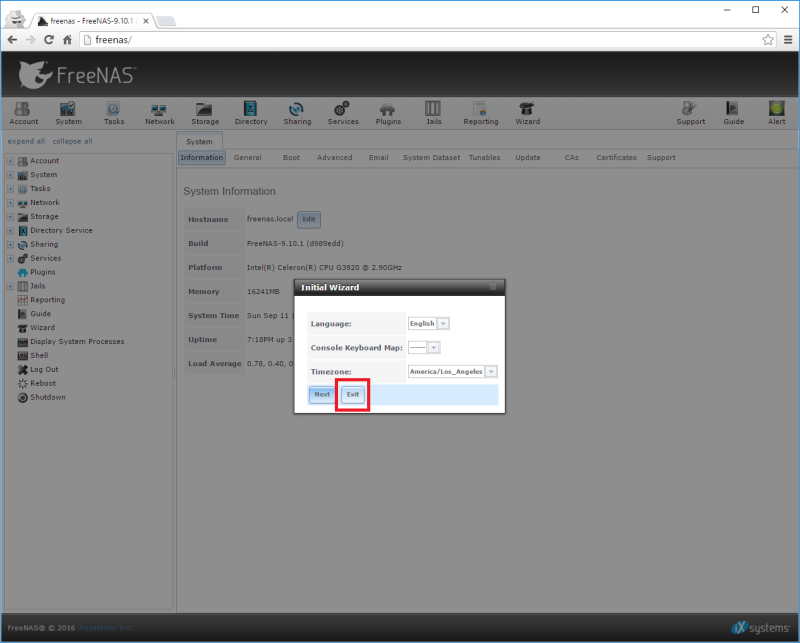Open the Storage toolbar icon
This screenshot has width=800, height=643.
205,112
